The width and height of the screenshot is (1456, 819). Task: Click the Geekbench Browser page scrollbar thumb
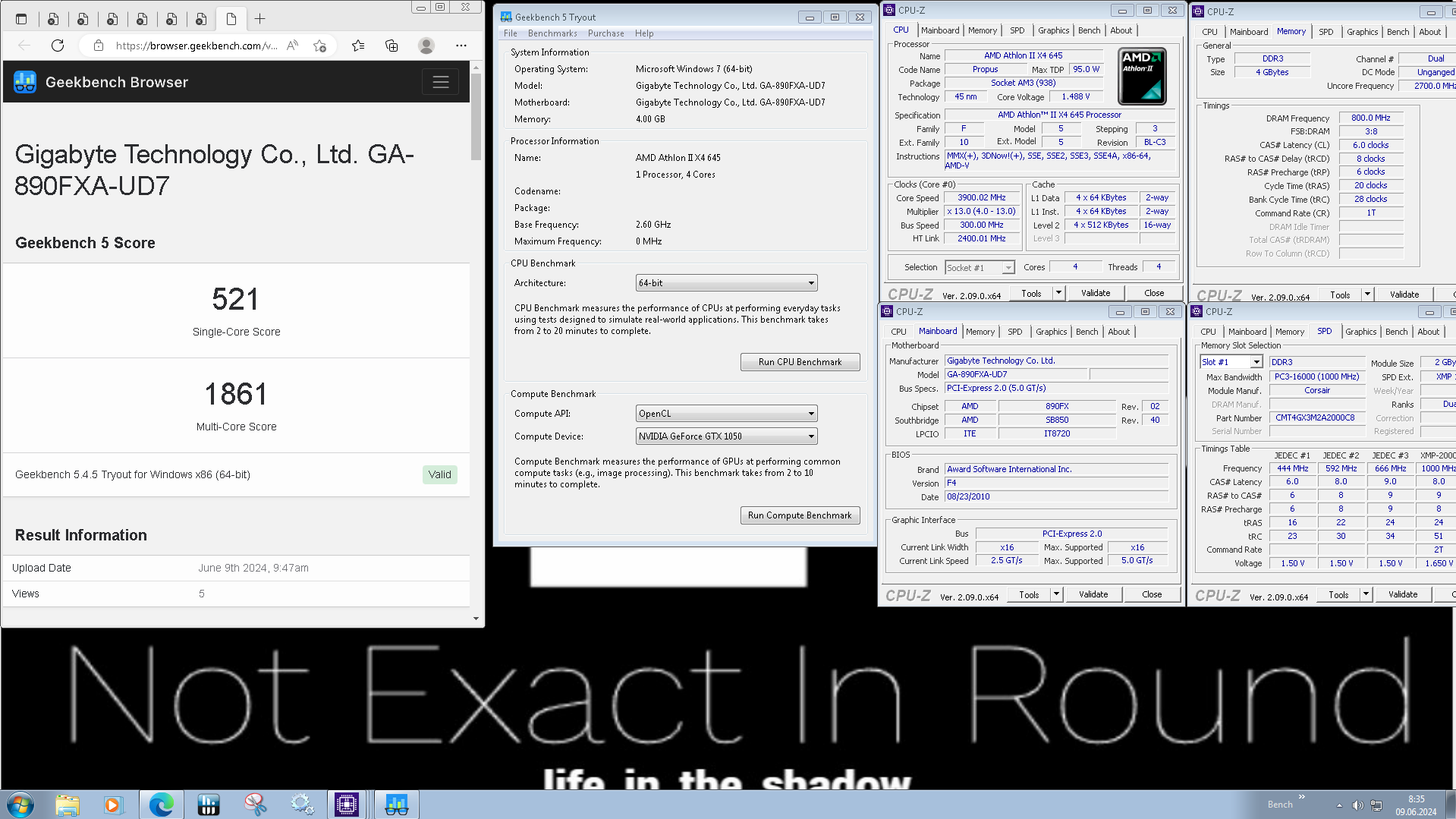pyautogui.click(x=476, y=116)
